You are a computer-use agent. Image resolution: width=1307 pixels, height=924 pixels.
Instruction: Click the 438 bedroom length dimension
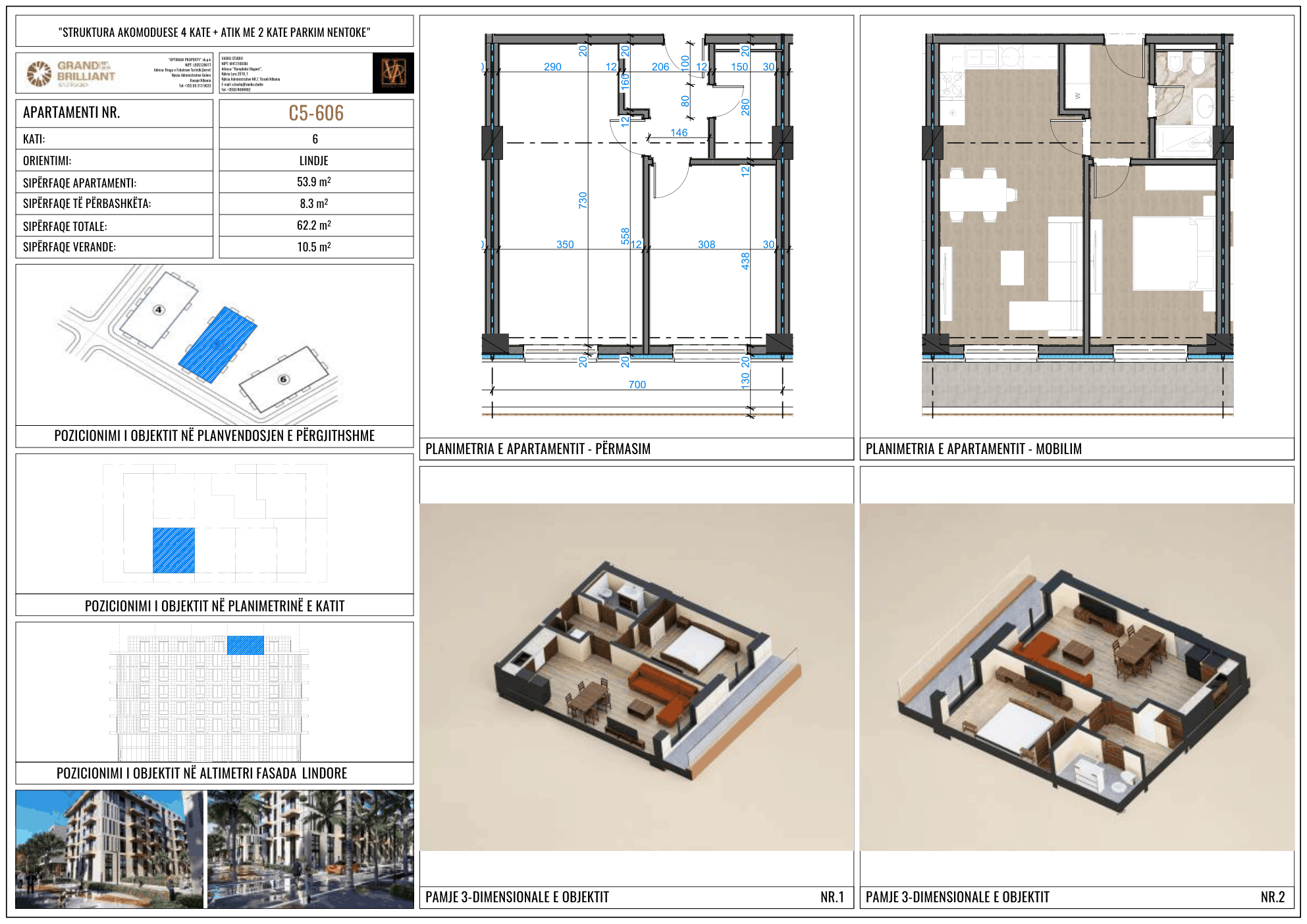[745, 261]
